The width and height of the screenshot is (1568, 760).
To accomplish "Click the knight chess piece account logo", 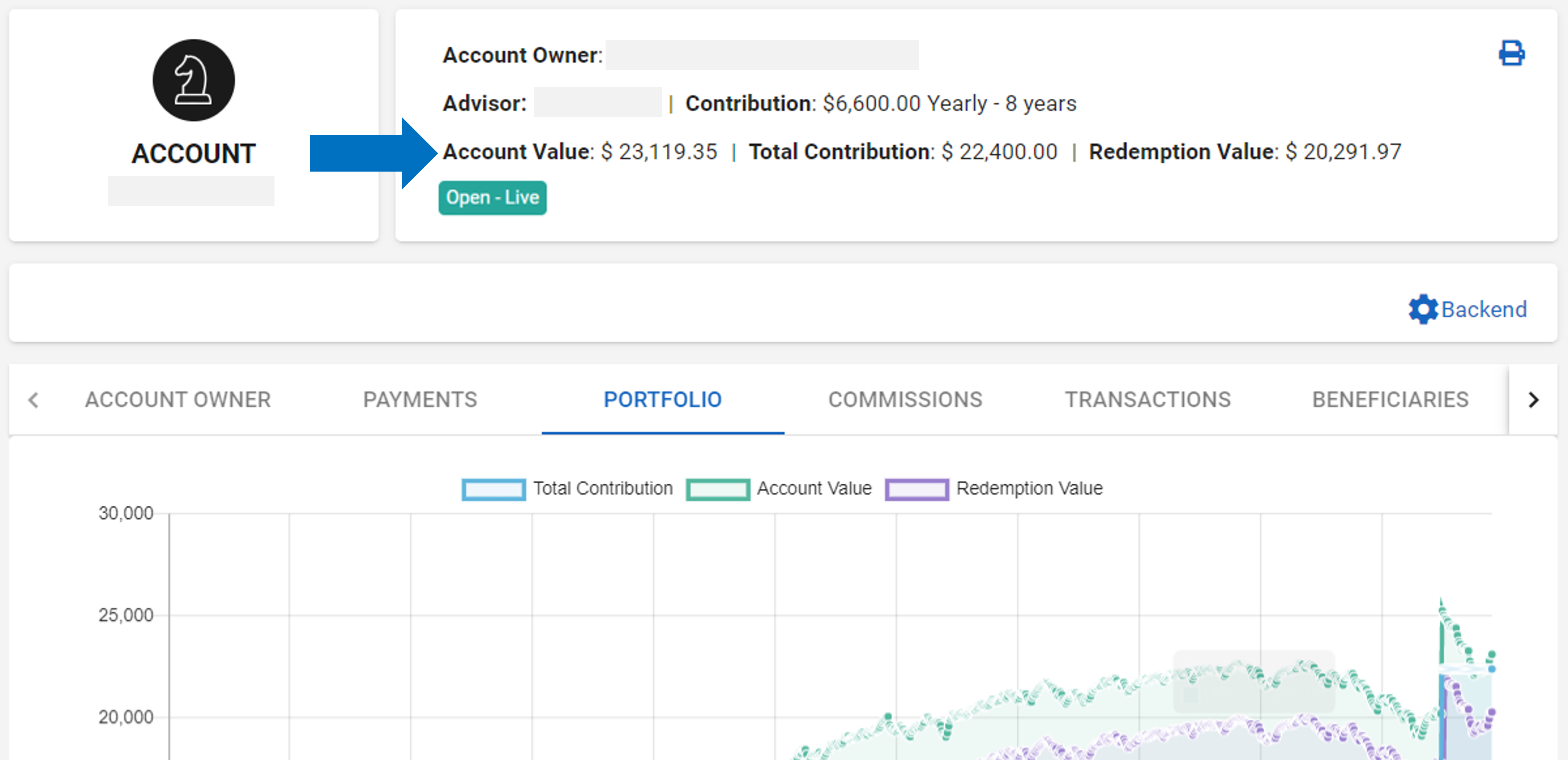I will coord(194,80).
